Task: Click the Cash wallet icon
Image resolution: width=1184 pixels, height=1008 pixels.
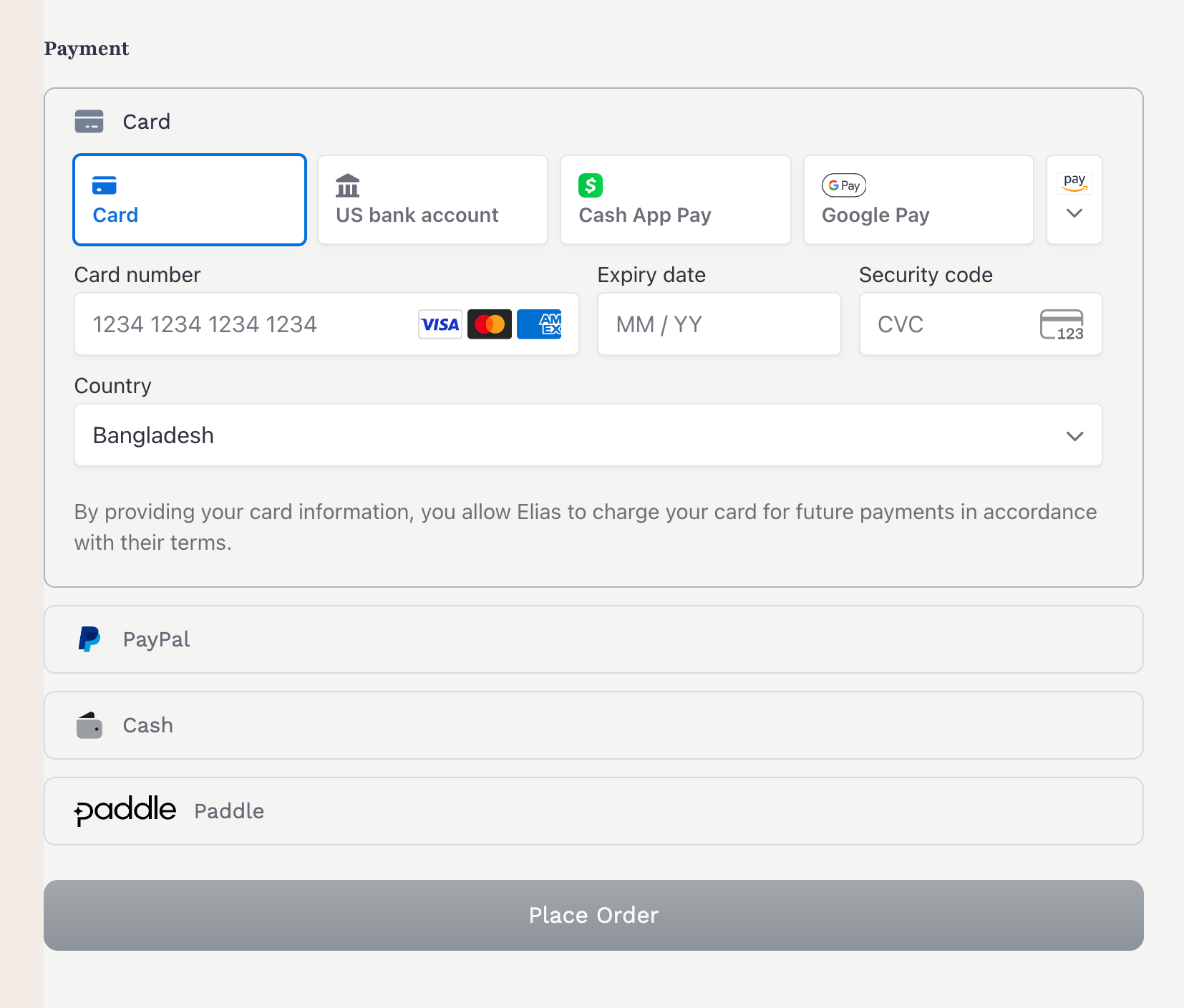Action: [x=89, y=725]
